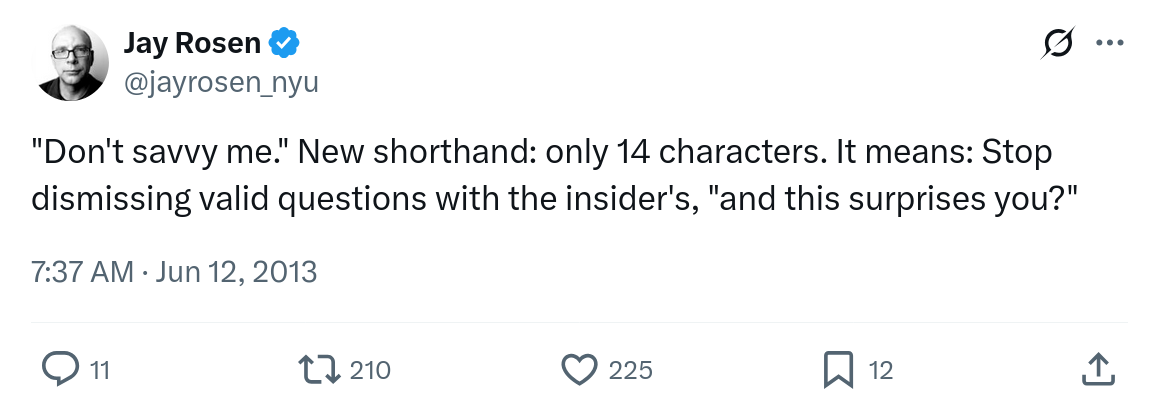Click the Grok slashed-circle icon
This screenshot has height=414, width=1159.
pyautogui.click(x=1058, y=44)
